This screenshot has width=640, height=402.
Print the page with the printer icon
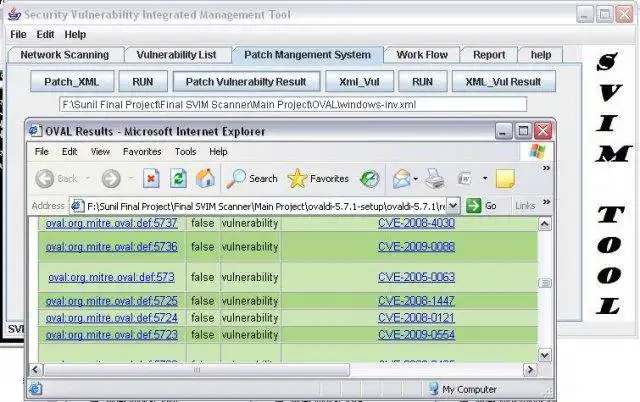[435, 179]
